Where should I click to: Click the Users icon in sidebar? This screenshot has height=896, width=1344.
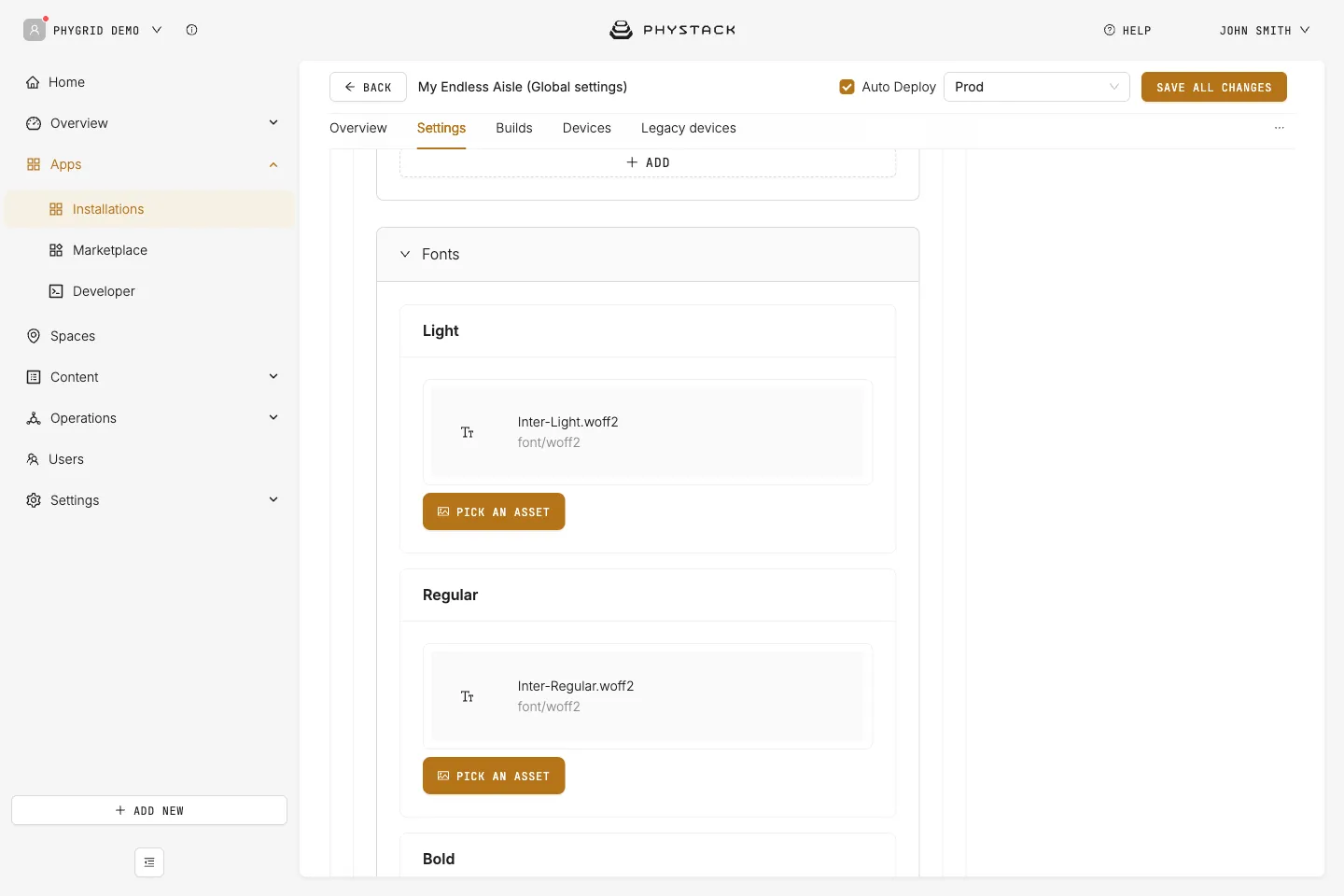click(33, 459)
